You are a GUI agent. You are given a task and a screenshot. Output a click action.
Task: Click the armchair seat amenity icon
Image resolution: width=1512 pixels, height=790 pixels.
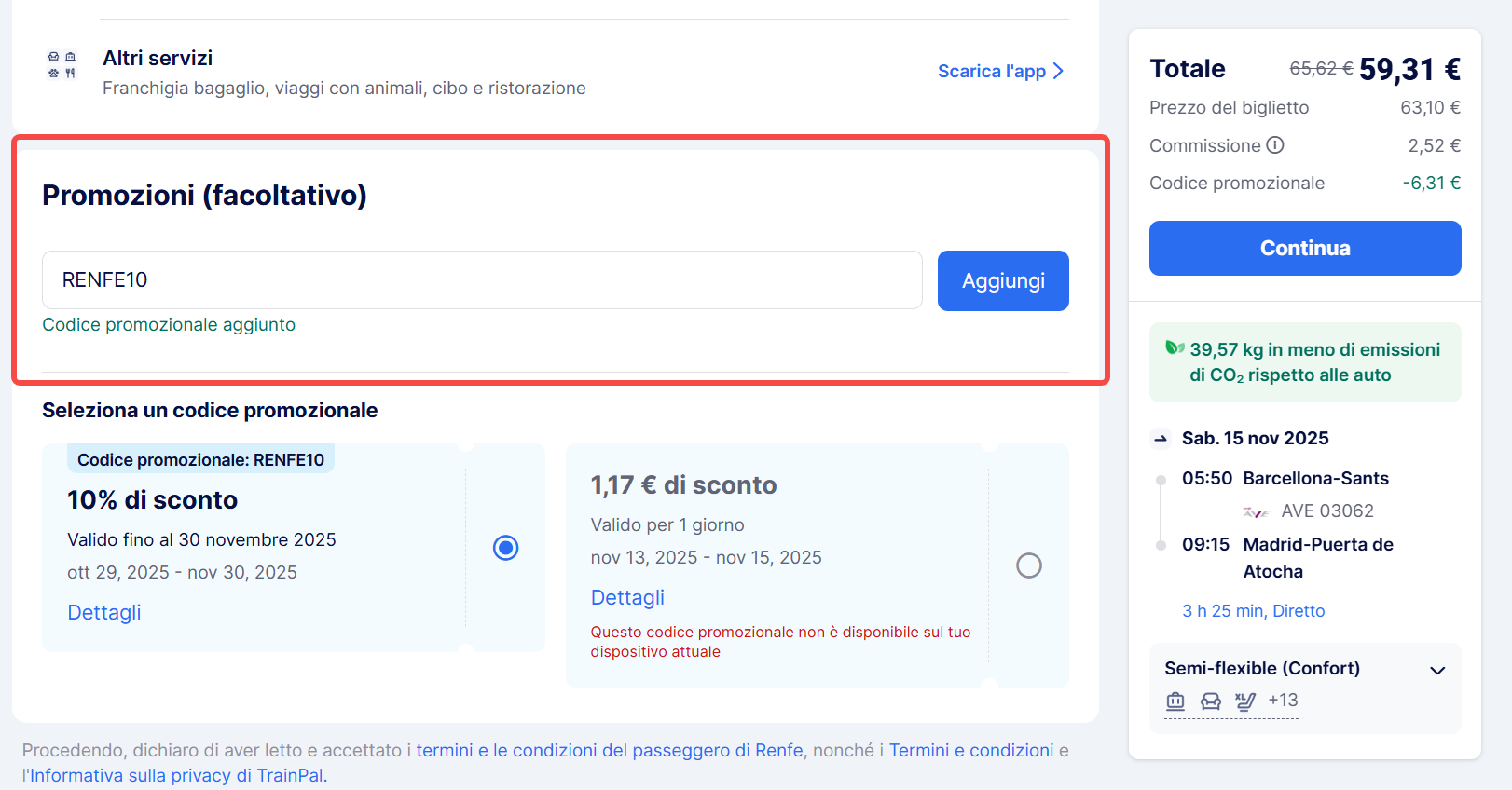click(1211, 701)
